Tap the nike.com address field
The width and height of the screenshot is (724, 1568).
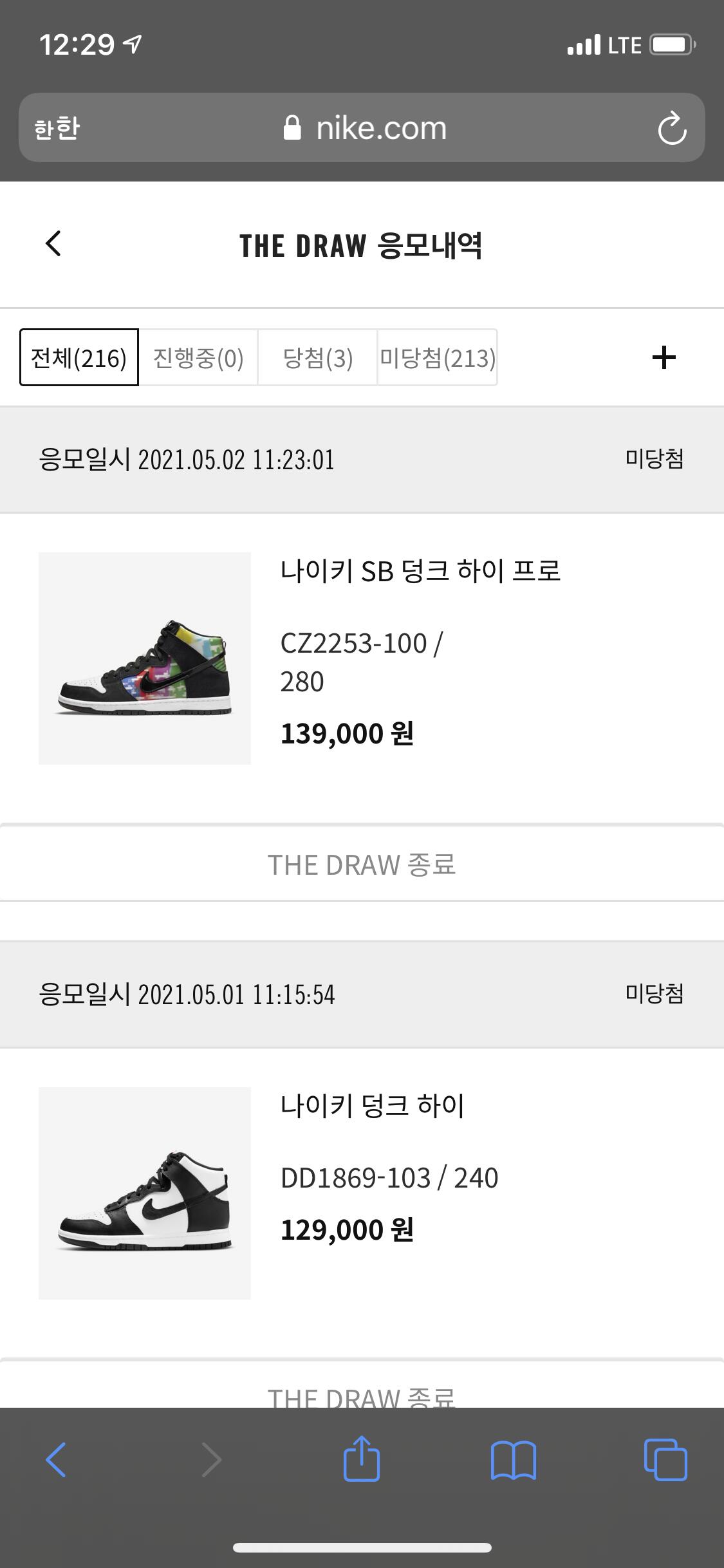[381, 128]
